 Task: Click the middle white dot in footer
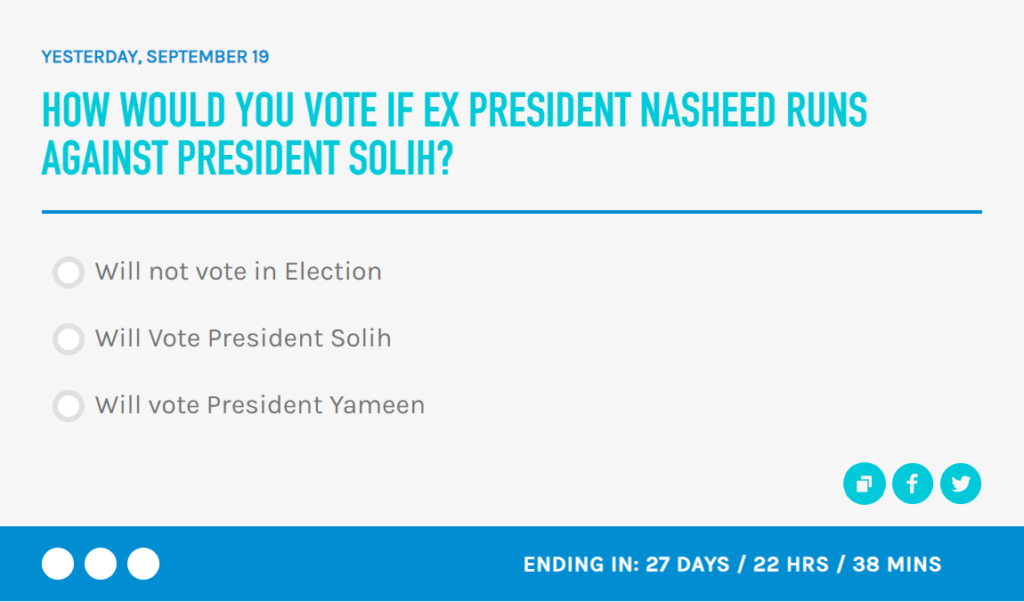101,564
